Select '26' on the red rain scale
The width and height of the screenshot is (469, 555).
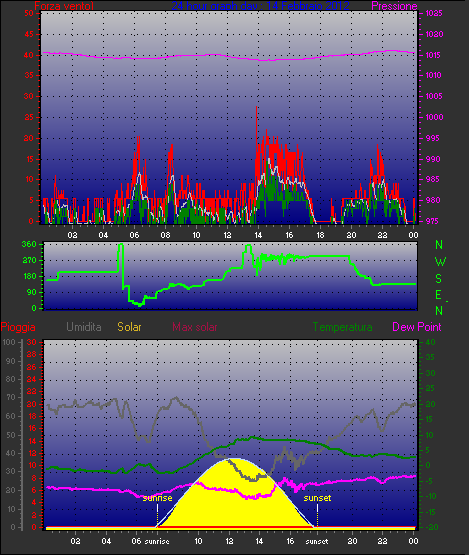pos(32,367)
